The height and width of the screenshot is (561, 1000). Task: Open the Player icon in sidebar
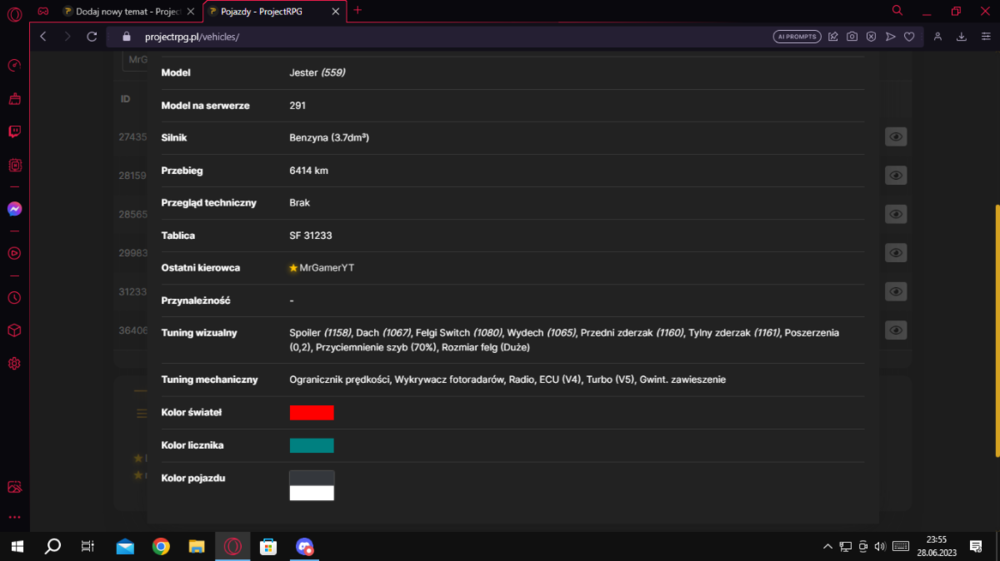[14, 254]
